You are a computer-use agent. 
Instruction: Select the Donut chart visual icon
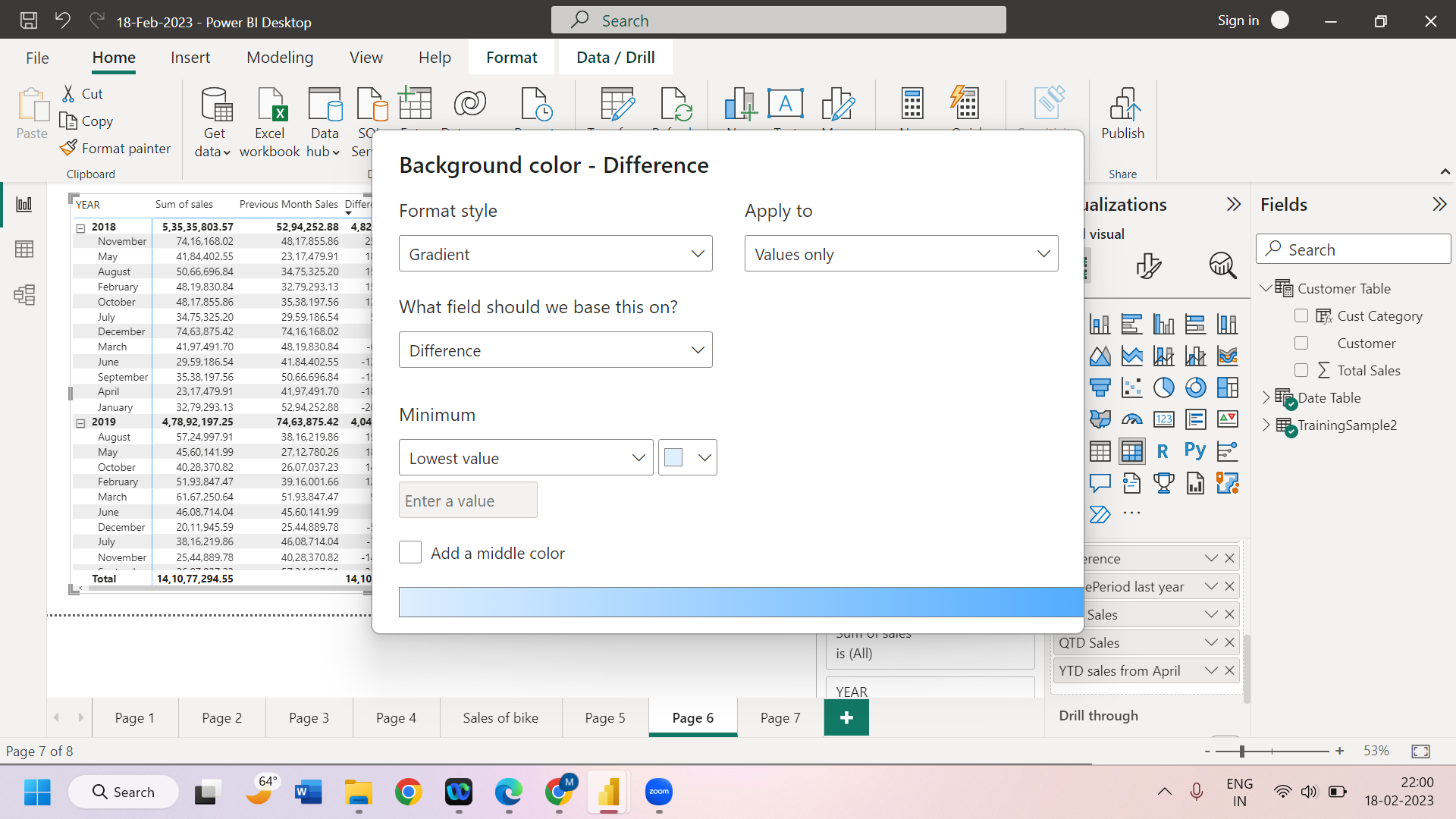tap(1195, 388)
